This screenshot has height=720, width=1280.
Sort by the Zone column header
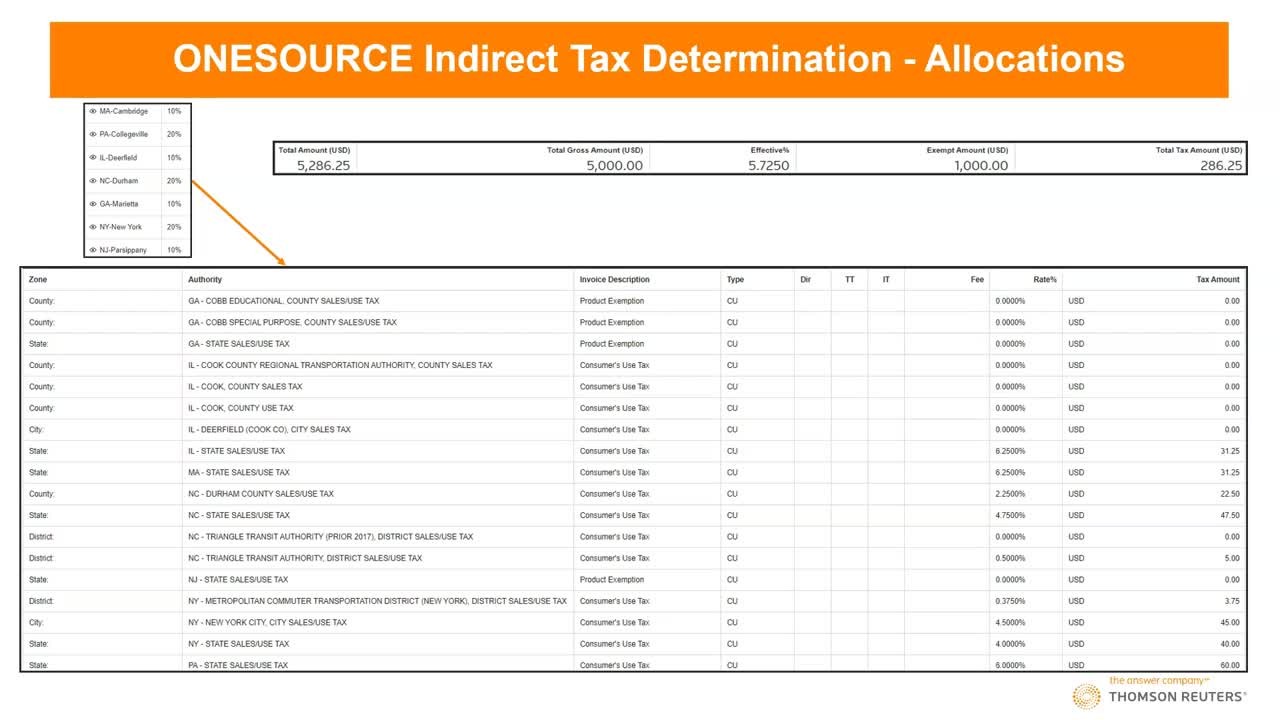point(38,280)
